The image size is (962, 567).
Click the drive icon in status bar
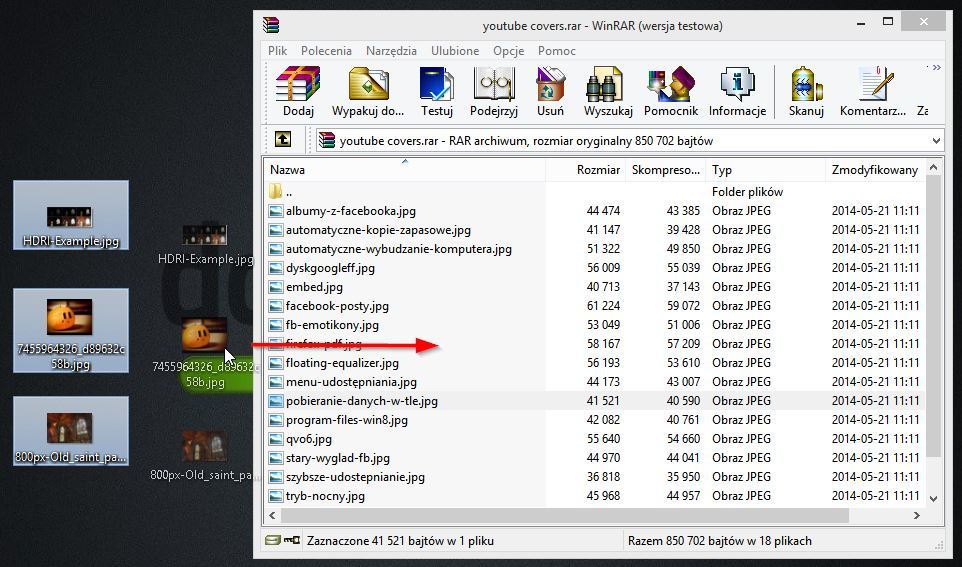click(273, 540)
